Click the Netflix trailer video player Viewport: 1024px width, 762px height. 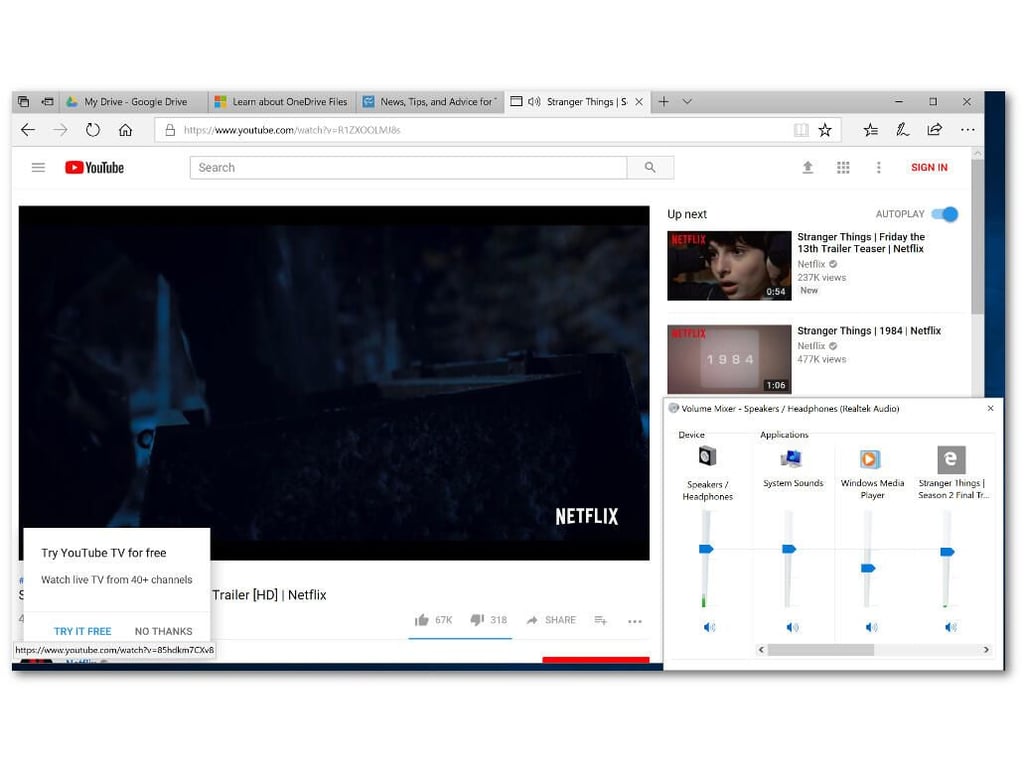click(334, 383)
